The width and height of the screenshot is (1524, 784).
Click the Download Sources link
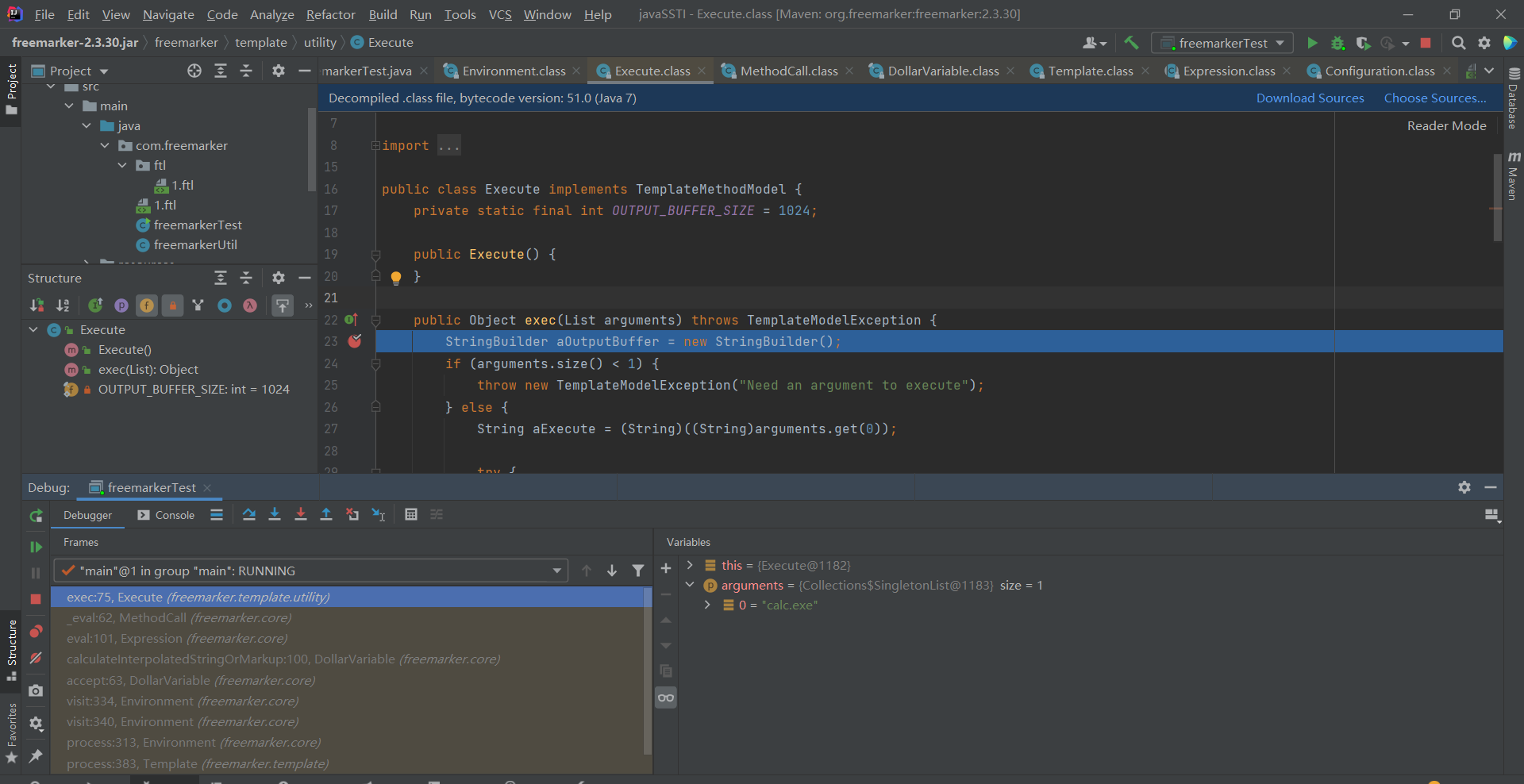(1310, 98)
